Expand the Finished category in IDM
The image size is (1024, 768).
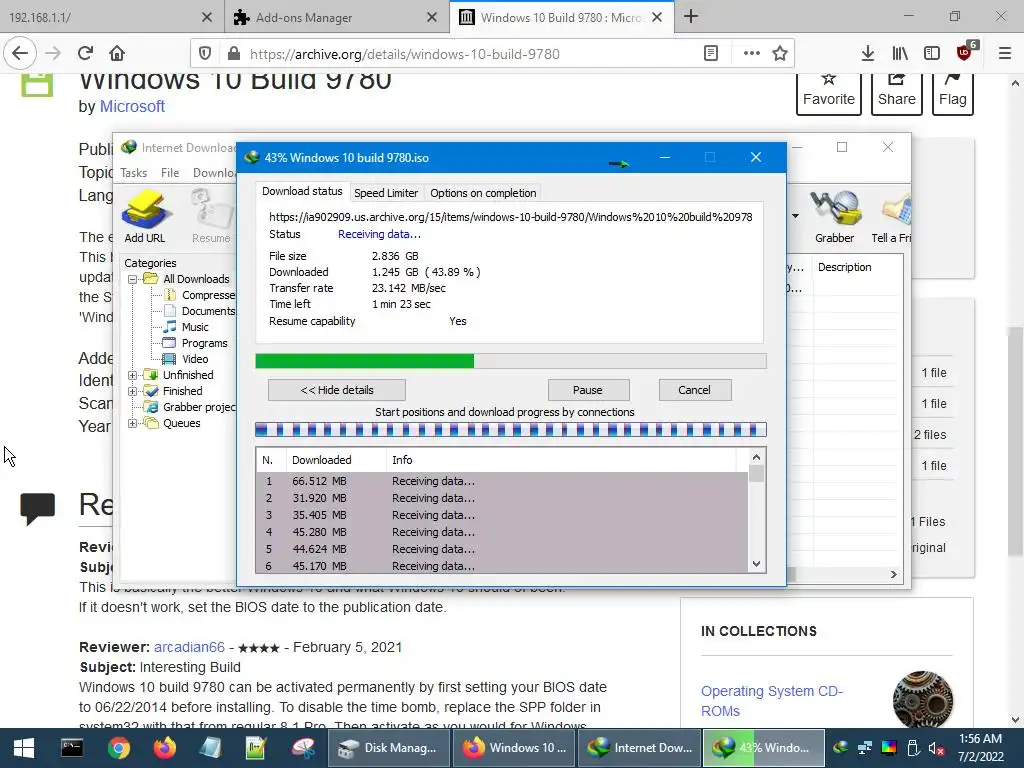click(x=133, y=391)
